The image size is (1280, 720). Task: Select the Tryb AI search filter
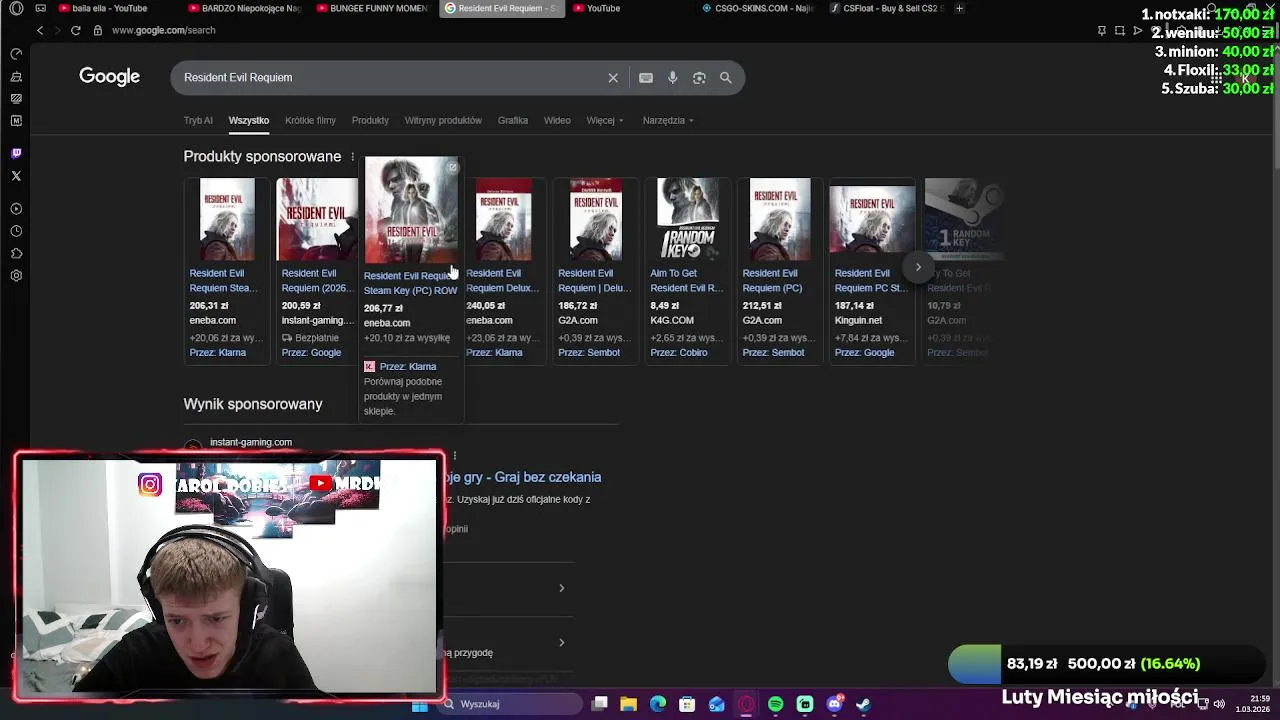tap(198, 120)
